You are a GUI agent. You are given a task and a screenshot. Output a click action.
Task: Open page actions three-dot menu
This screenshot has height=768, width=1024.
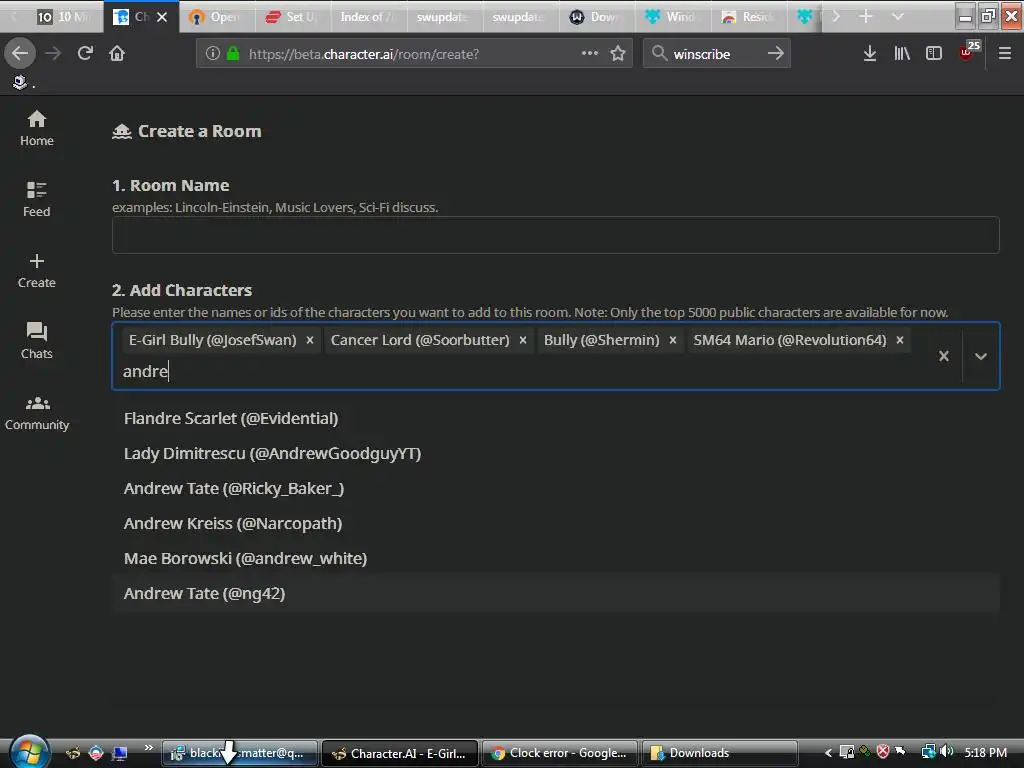tap(590, 53)
